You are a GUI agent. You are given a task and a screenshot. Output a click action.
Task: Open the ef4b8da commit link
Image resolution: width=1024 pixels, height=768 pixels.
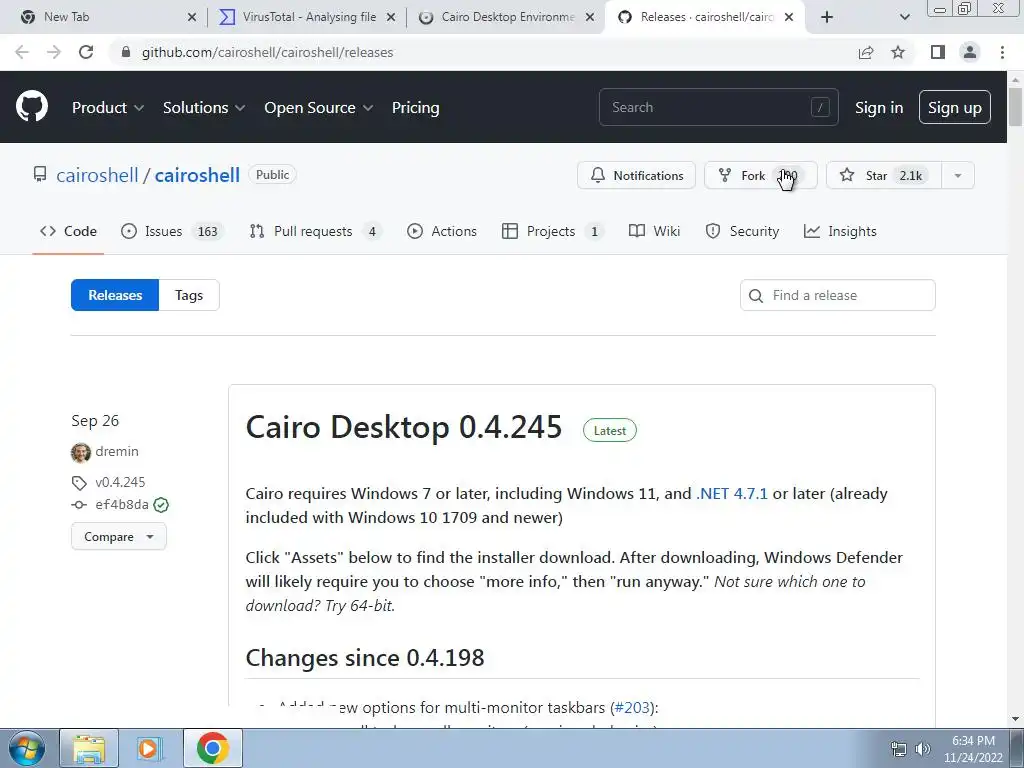121,504
